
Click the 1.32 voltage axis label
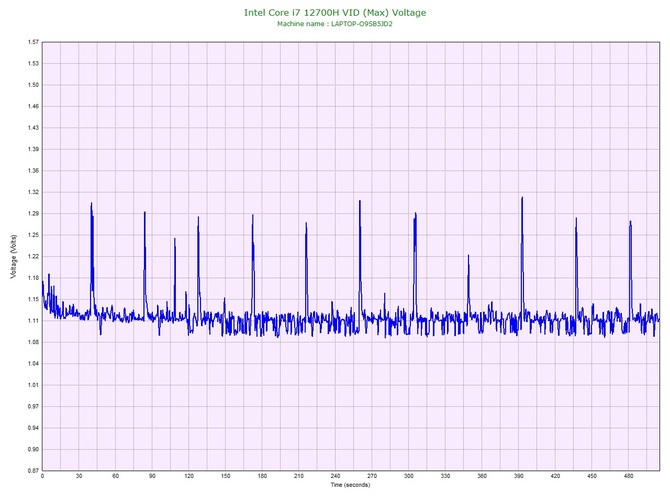[x=33, y=192]
